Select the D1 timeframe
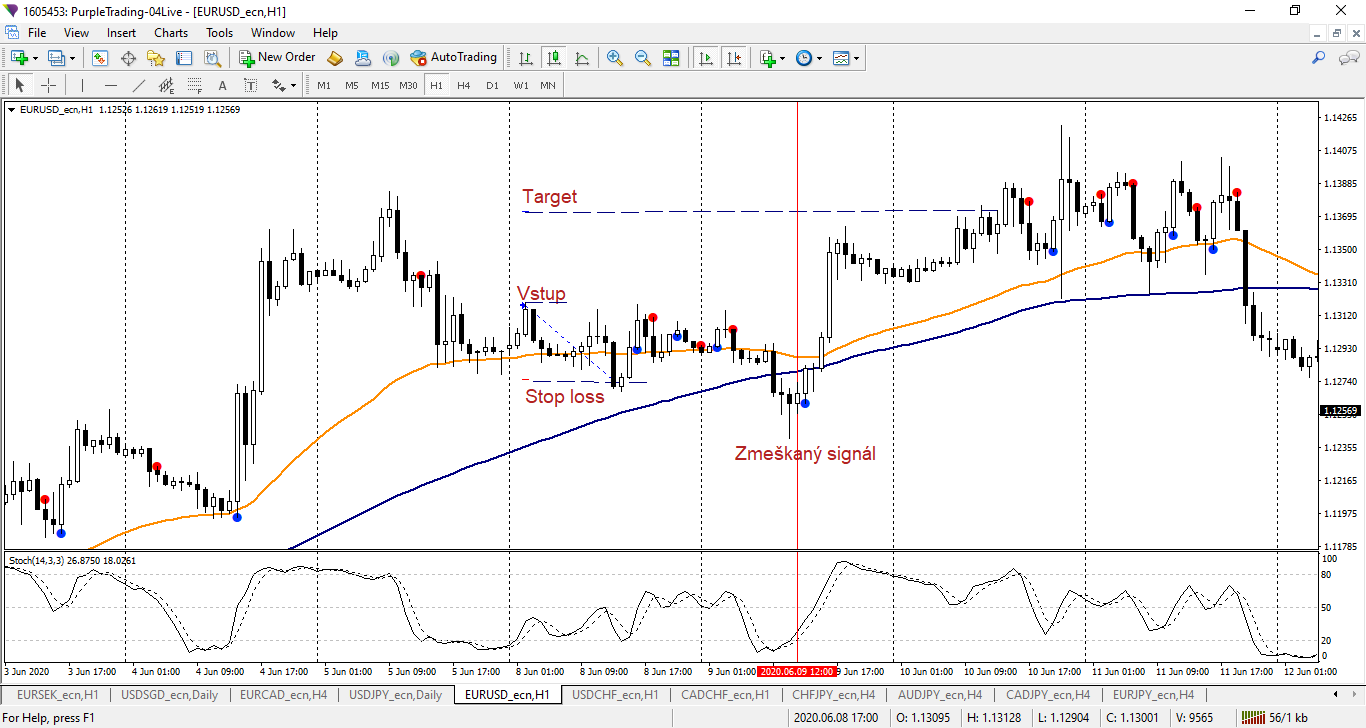 [x=492, y=85]
